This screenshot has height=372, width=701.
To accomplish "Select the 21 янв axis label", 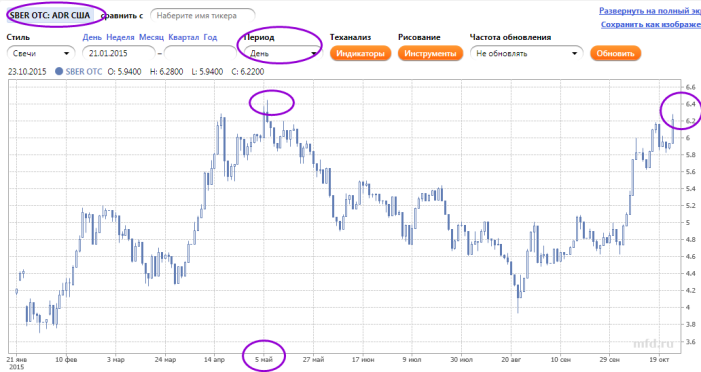I will pyautogui.click(x=17, y=359).
